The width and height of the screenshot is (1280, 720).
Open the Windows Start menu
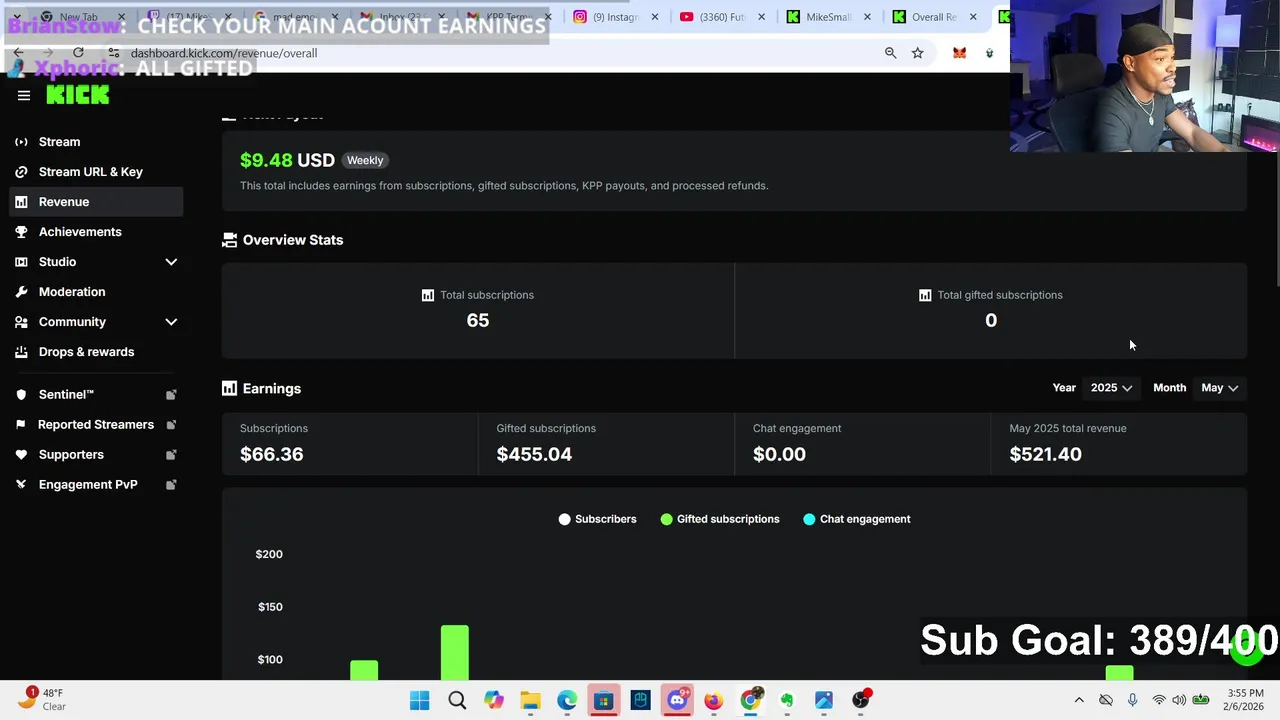[x=419, y=700]
